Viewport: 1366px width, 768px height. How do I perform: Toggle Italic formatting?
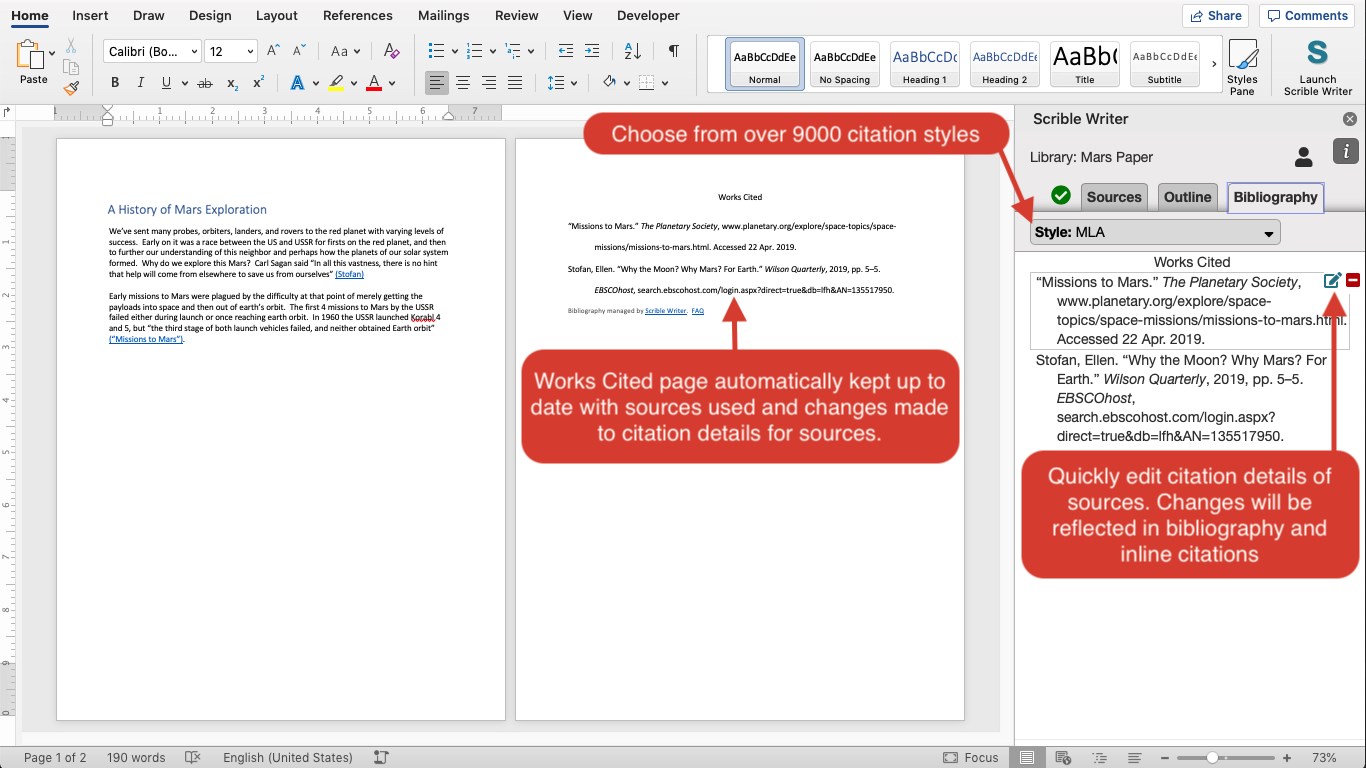pyautogui.click(x=140, y=83)
